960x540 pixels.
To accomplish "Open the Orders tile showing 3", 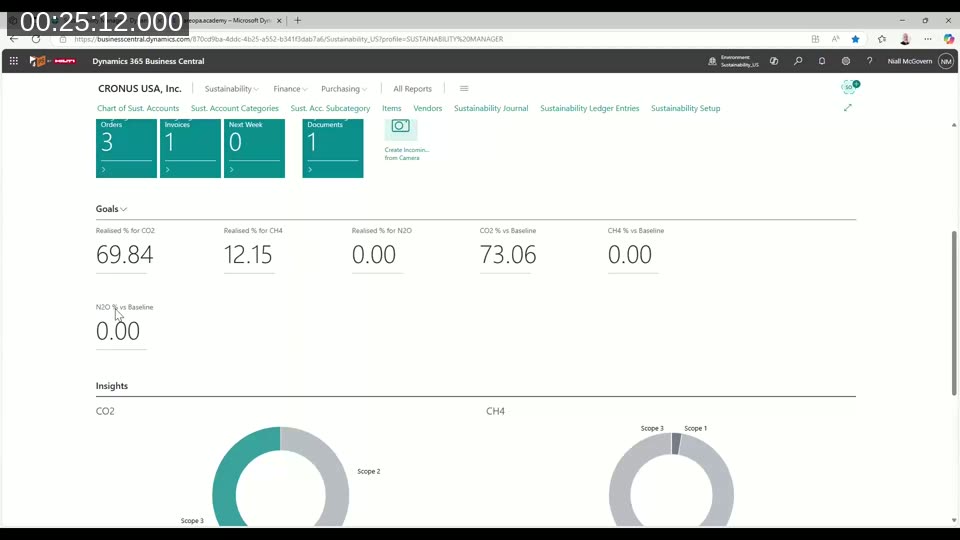I will pos(126,148).
